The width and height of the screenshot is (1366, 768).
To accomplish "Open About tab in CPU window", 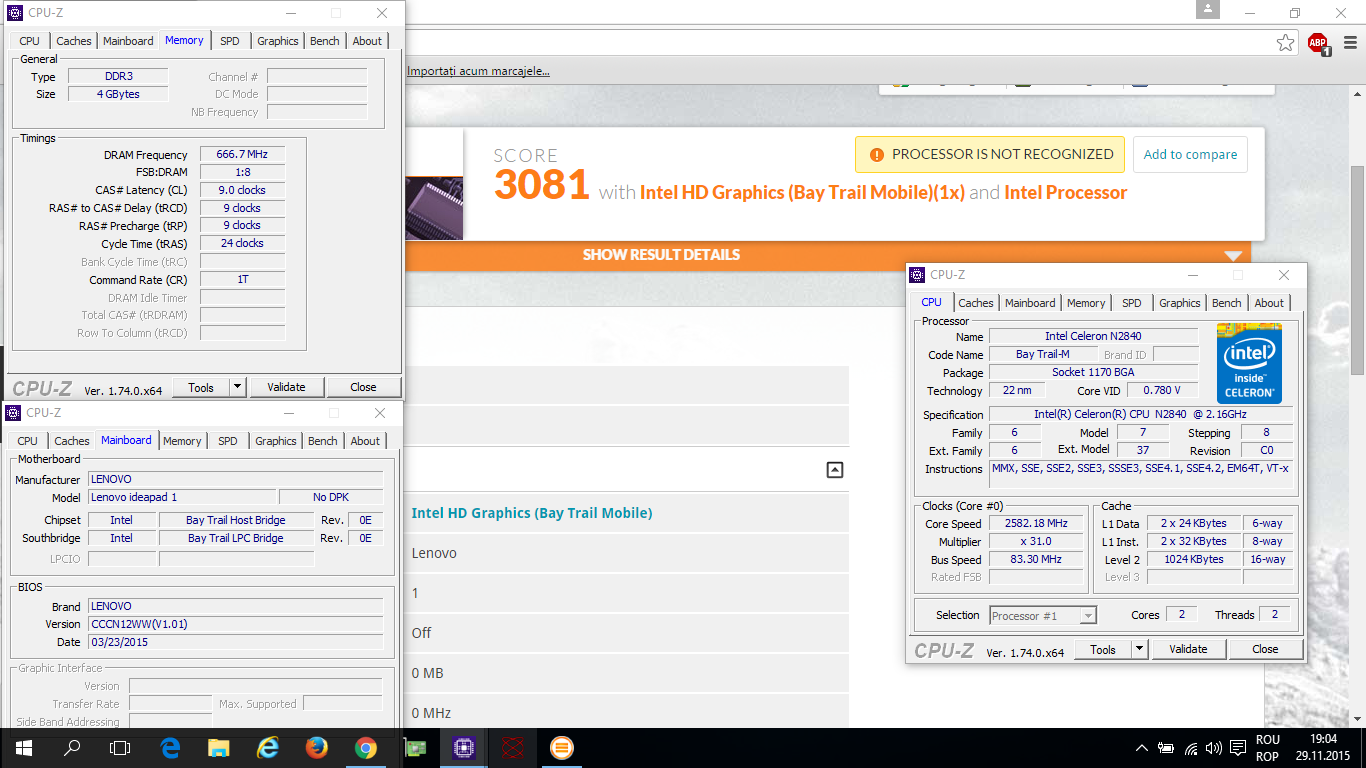I will click(1269, 303).
